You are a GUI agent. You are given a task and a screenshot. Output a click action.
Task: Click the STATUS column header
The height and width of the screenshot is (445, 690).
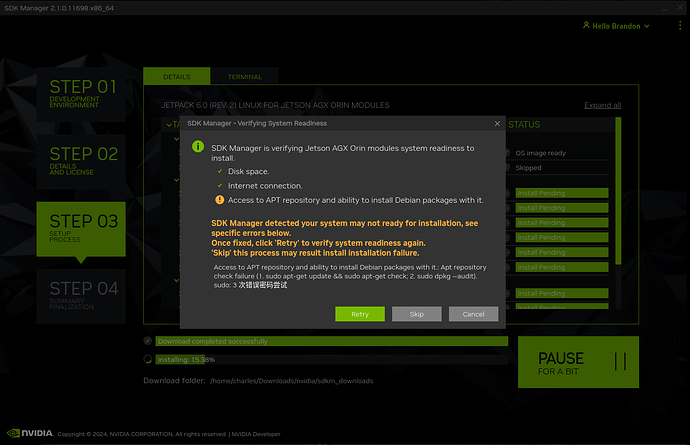pos(524,125)
